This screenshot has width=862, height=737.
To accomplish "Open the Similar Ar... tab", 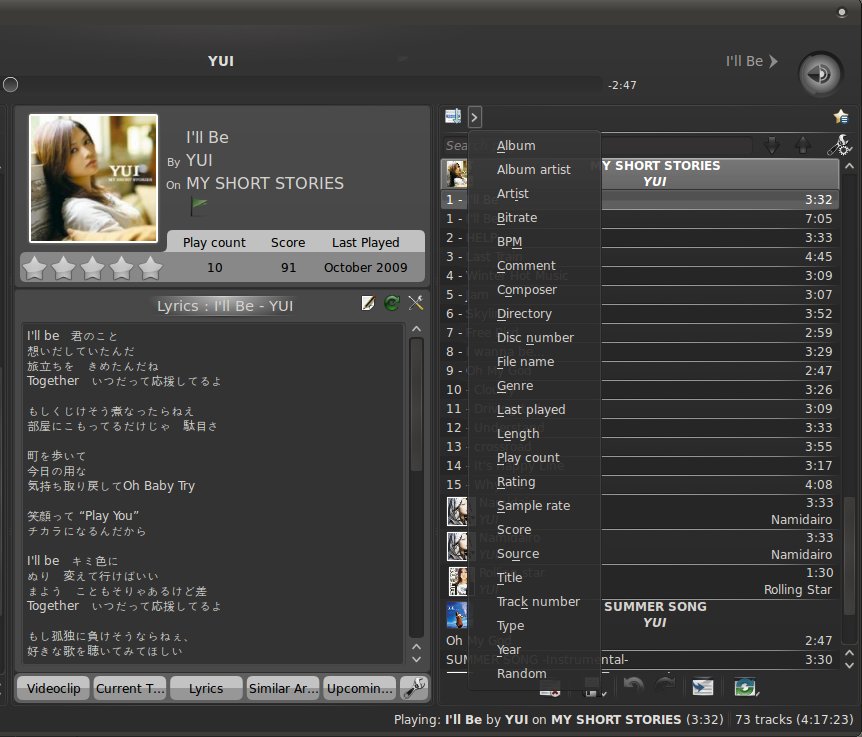I will [x=283, y=688].
